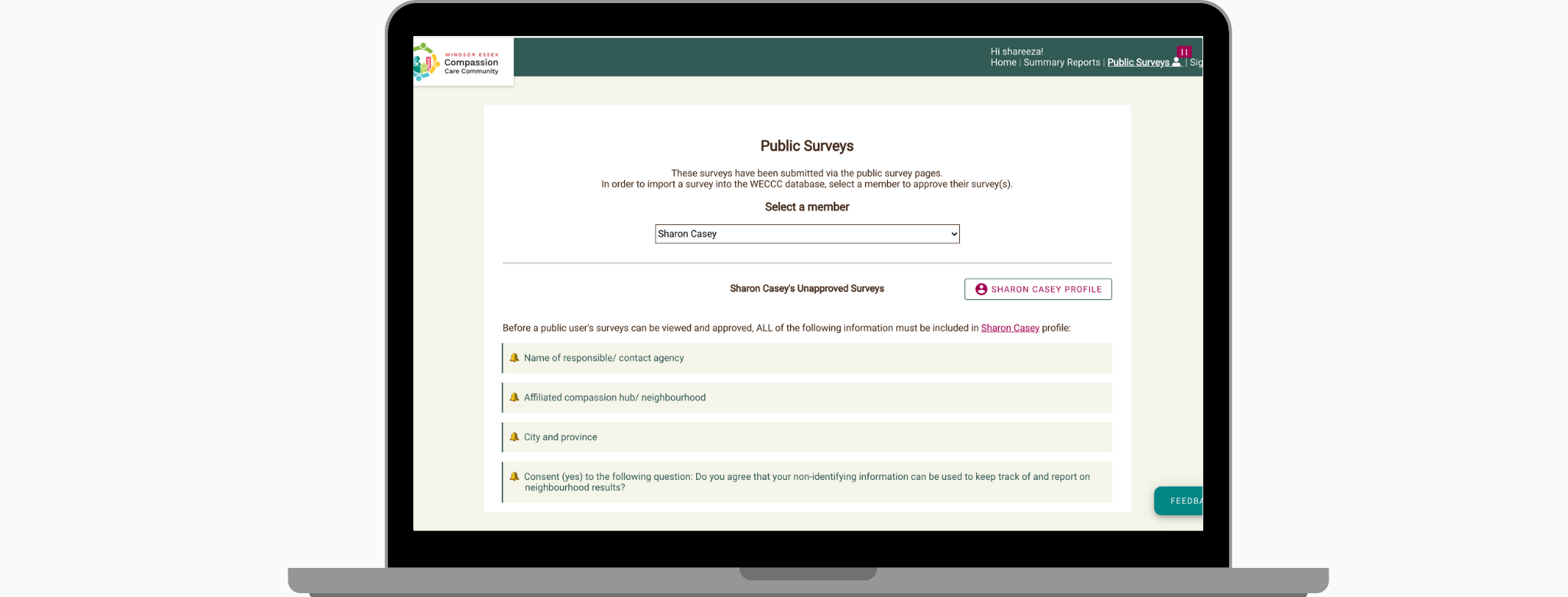
Task: Click the red 11 notification badge
Action: tap(1183, 52)
